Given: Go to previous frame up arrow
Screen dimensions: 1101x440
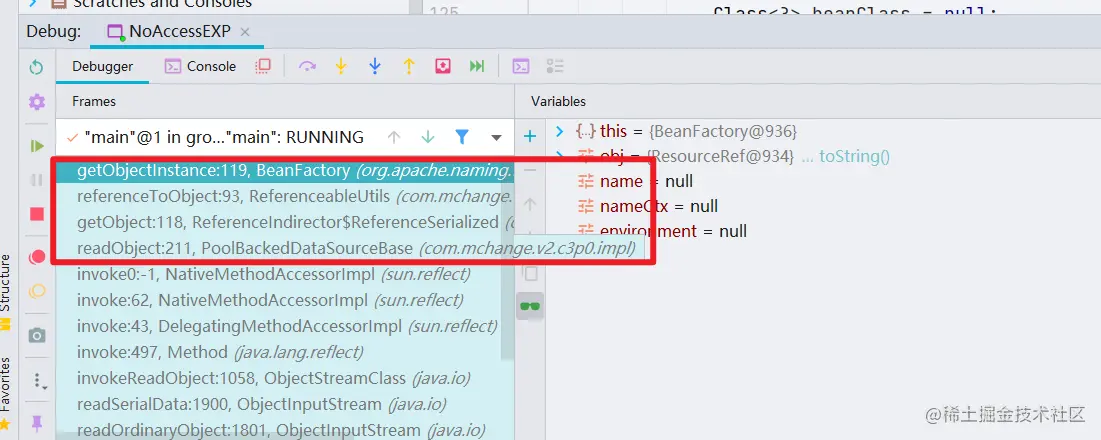Looking at the screenshot, I should point(394,137).
